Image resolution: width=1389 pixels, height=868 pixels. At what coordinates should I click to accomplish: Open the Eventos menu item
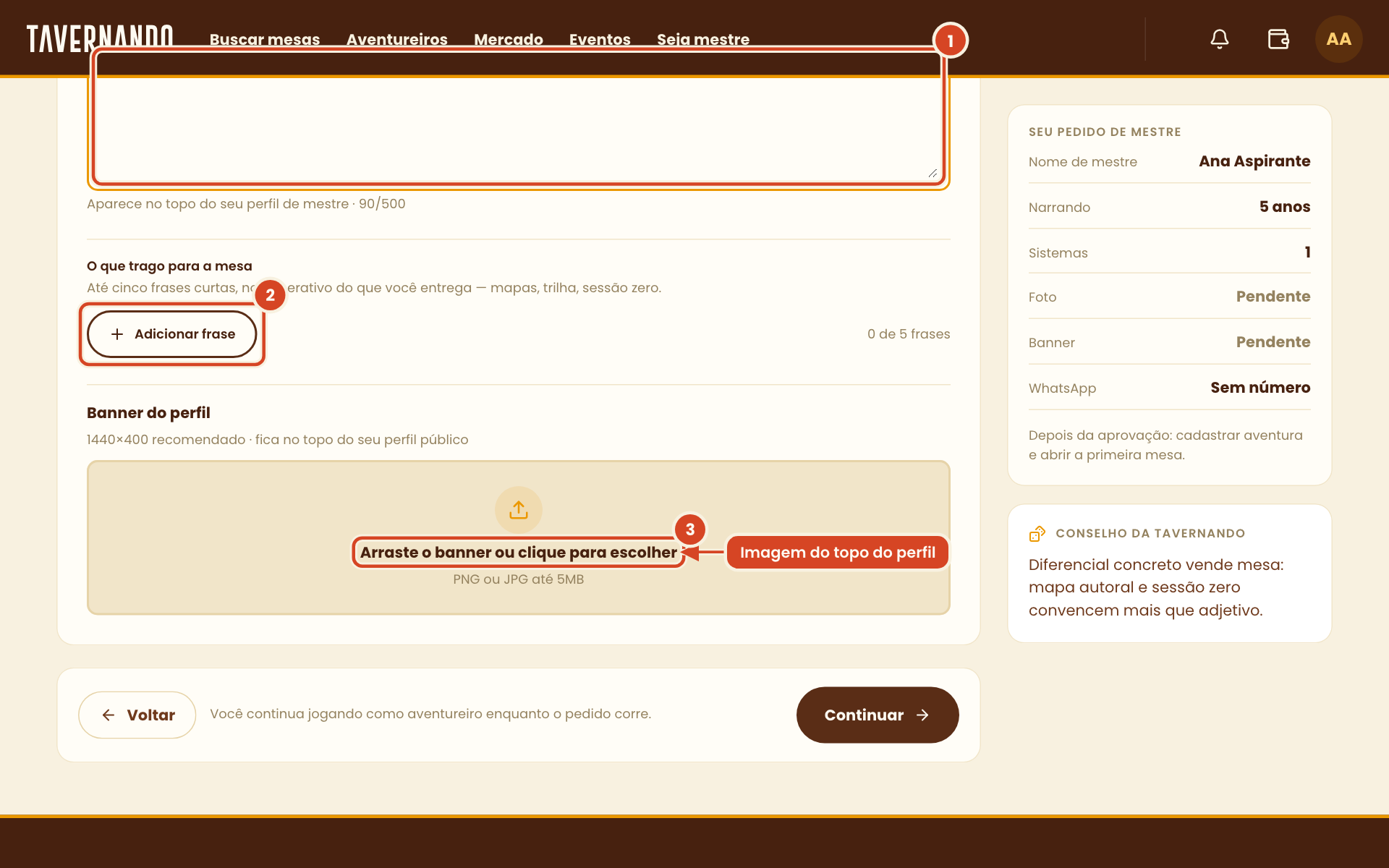pyautogui.click(x=600, y=40)
